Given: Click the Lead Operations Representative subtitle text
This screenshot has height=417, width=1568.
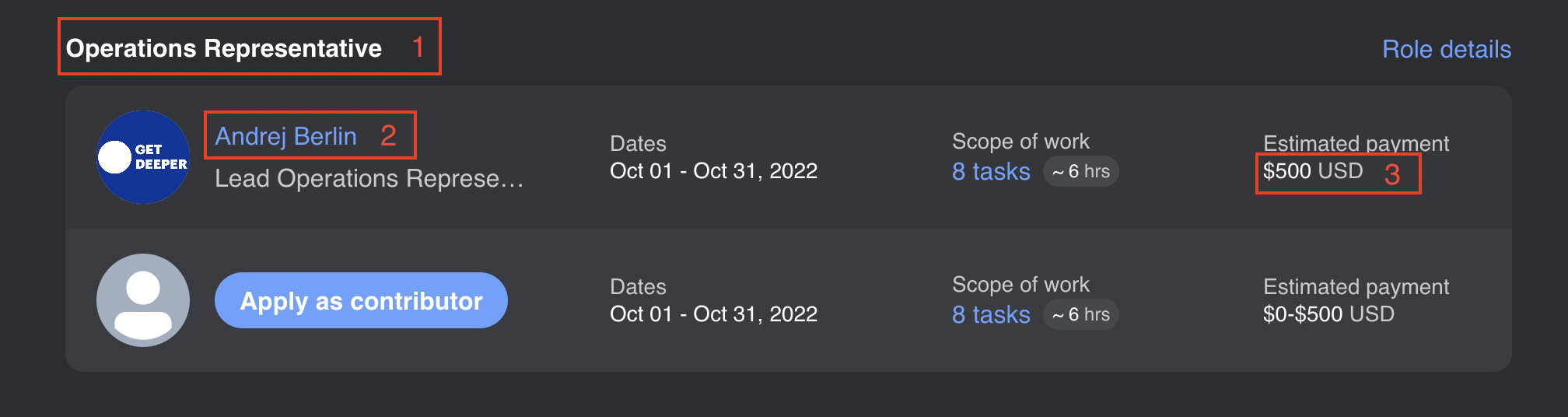Looking at the screenshot, I should [x=369, y=178].
